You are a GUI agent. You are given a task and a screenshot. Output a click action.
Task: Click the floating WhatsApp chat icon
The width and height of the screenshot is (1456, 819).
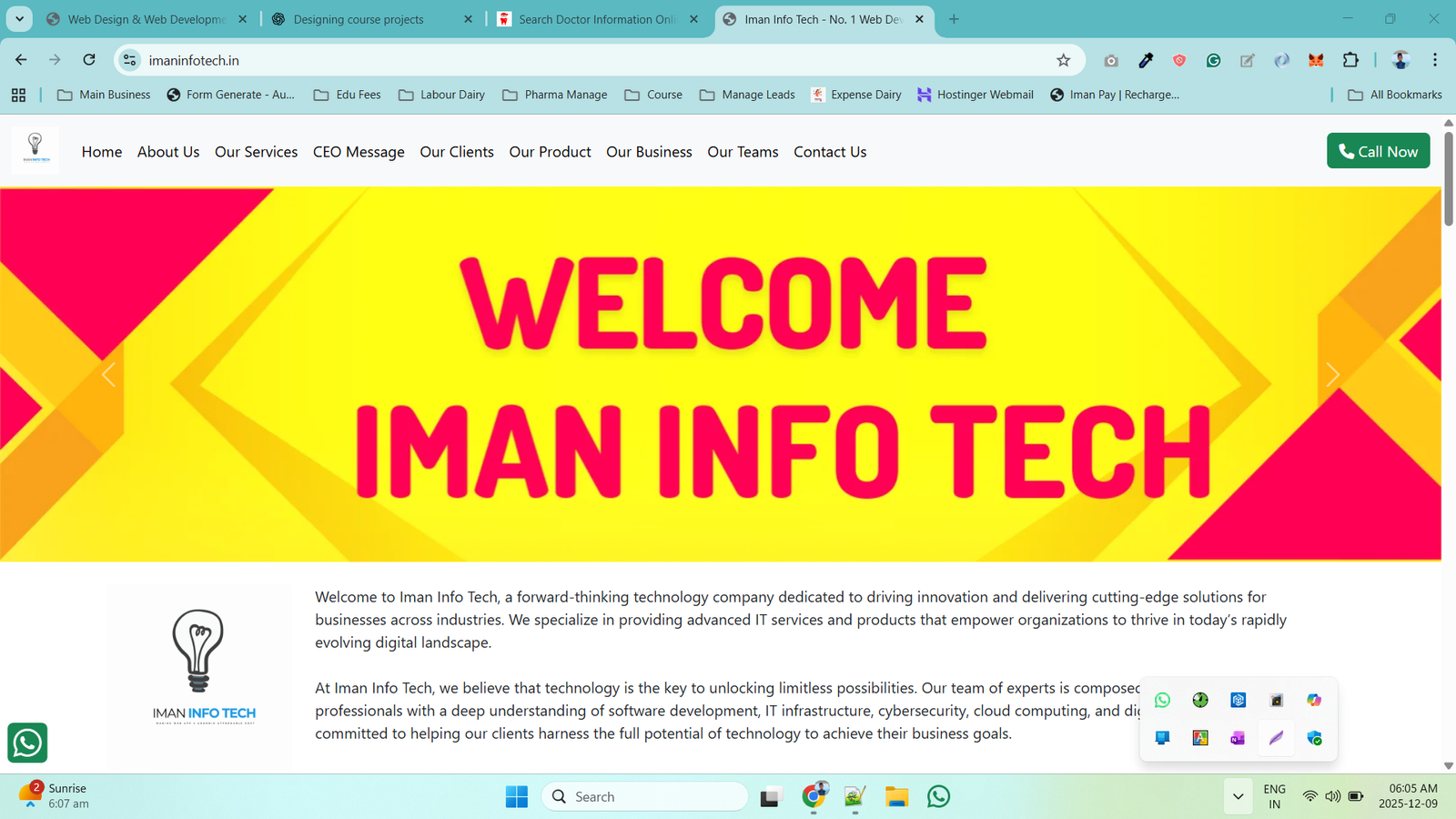27,743
